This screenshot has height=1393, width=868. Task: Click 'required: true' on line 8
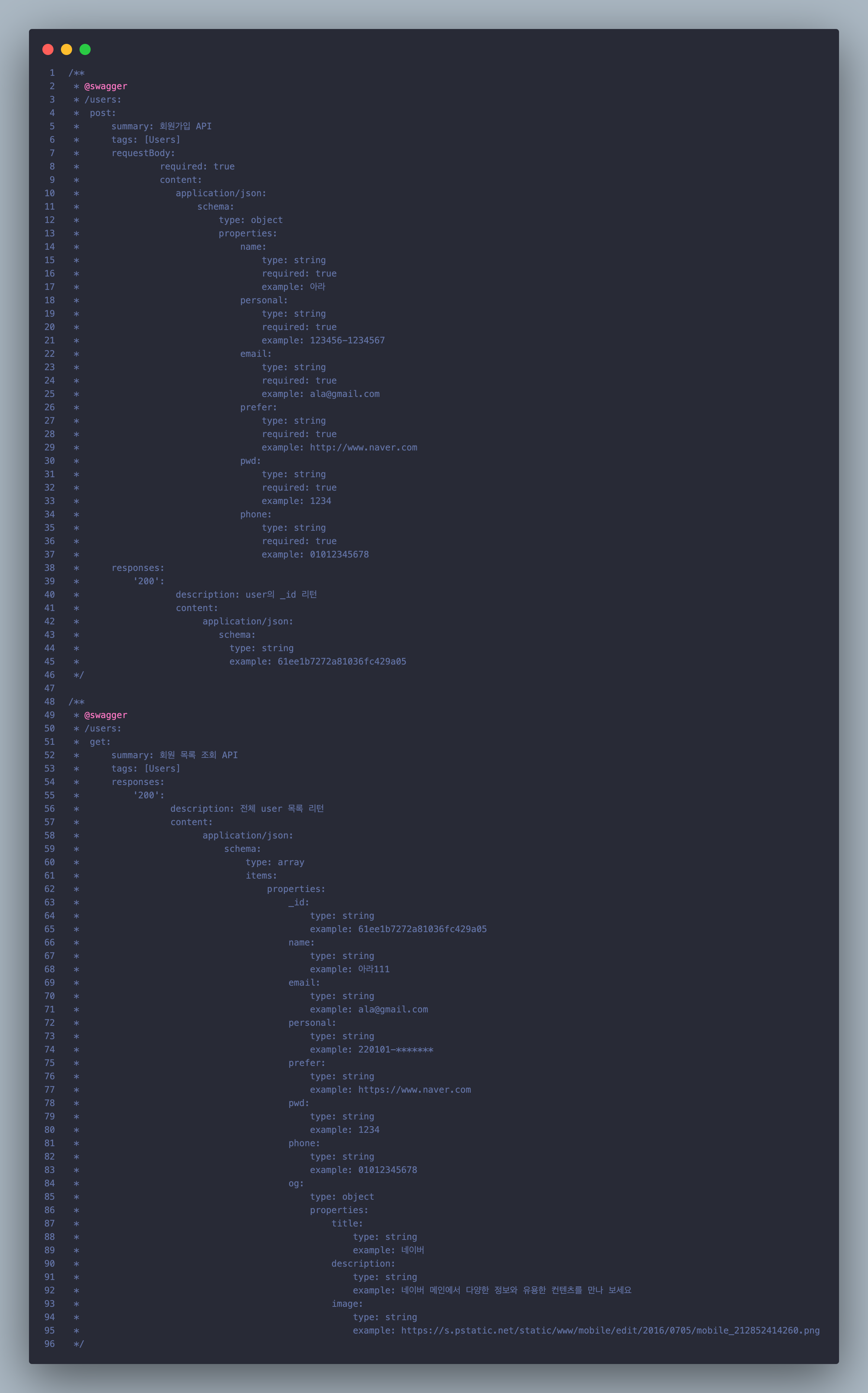197,167
